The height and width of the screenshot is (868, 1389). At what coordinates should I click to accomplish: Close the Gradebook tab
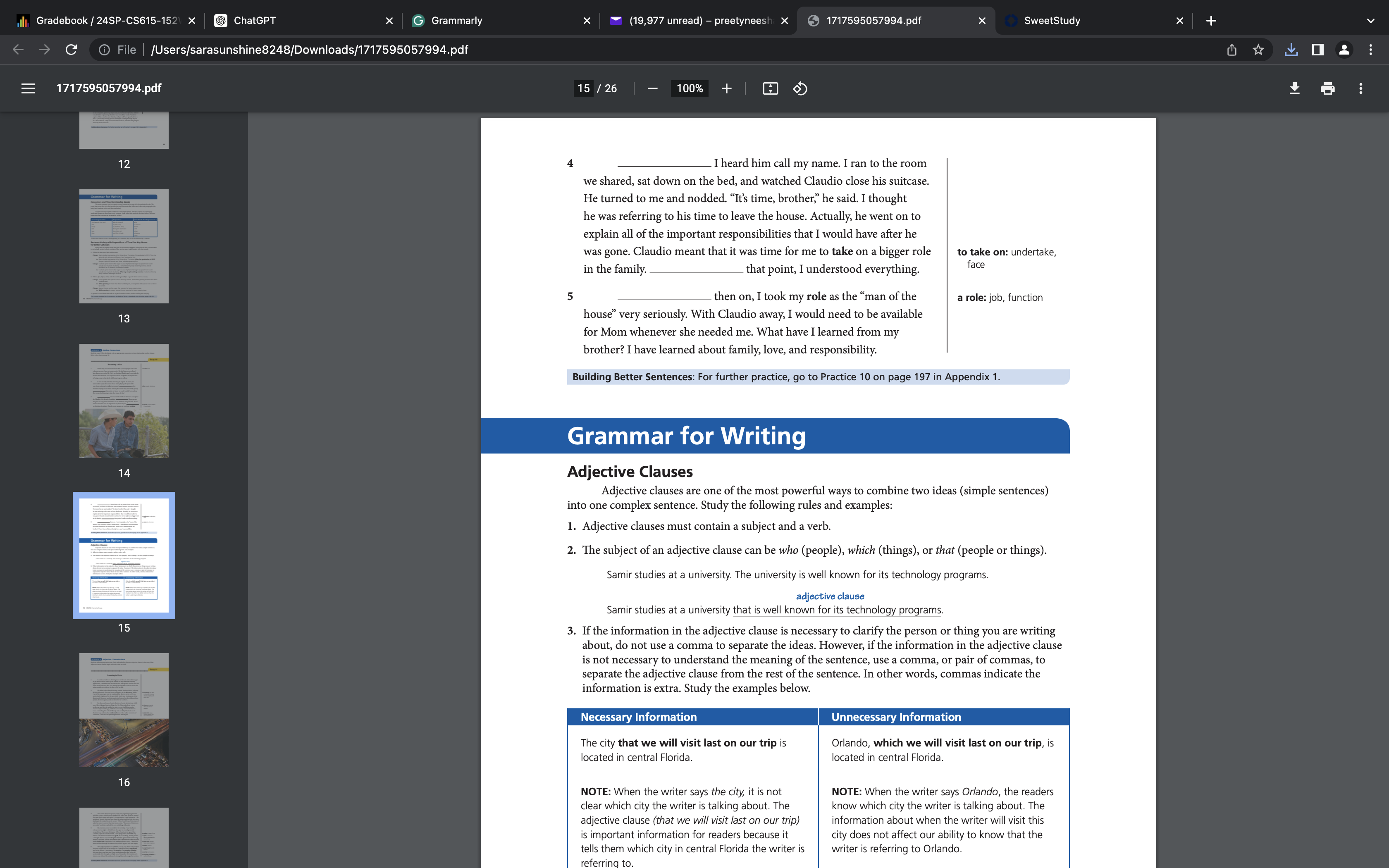tap(192, 21)
